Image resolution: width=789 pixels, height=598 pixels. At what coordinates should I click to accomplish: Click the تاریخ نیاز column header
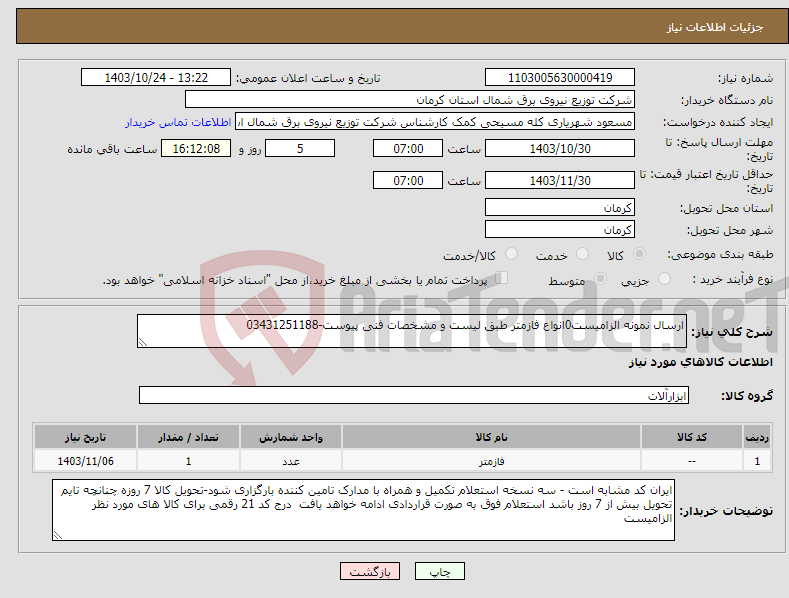(86, 437)
